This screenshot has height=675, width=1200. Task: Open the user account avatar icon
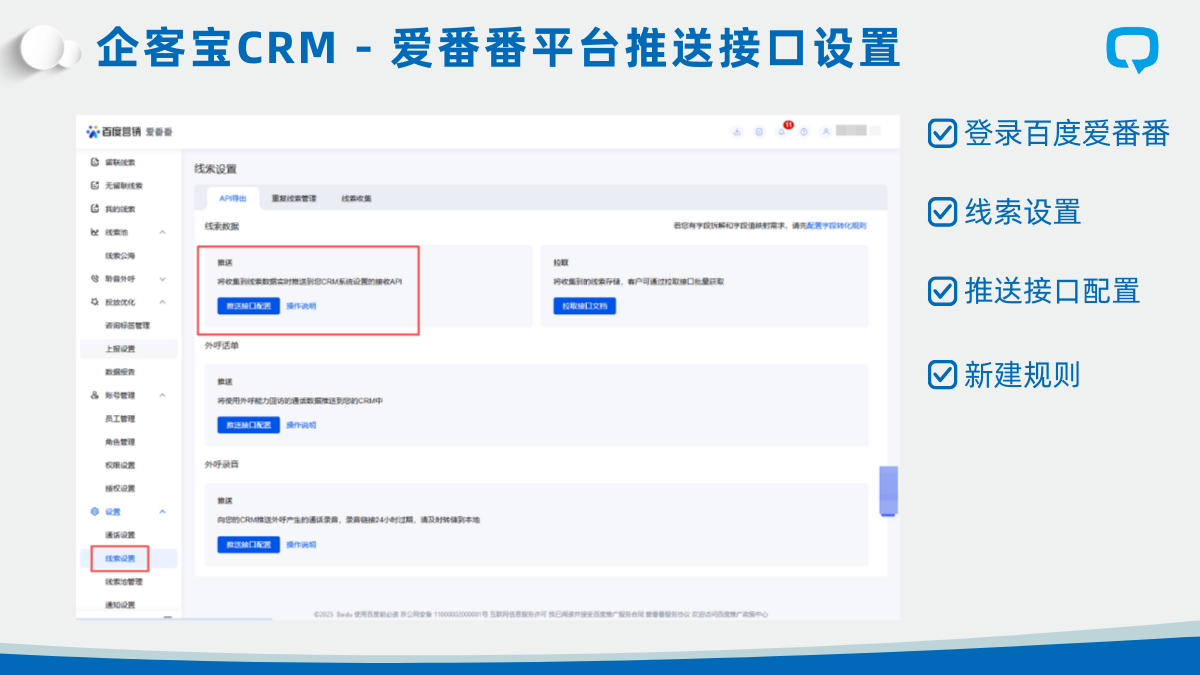[x=826, y=131]
